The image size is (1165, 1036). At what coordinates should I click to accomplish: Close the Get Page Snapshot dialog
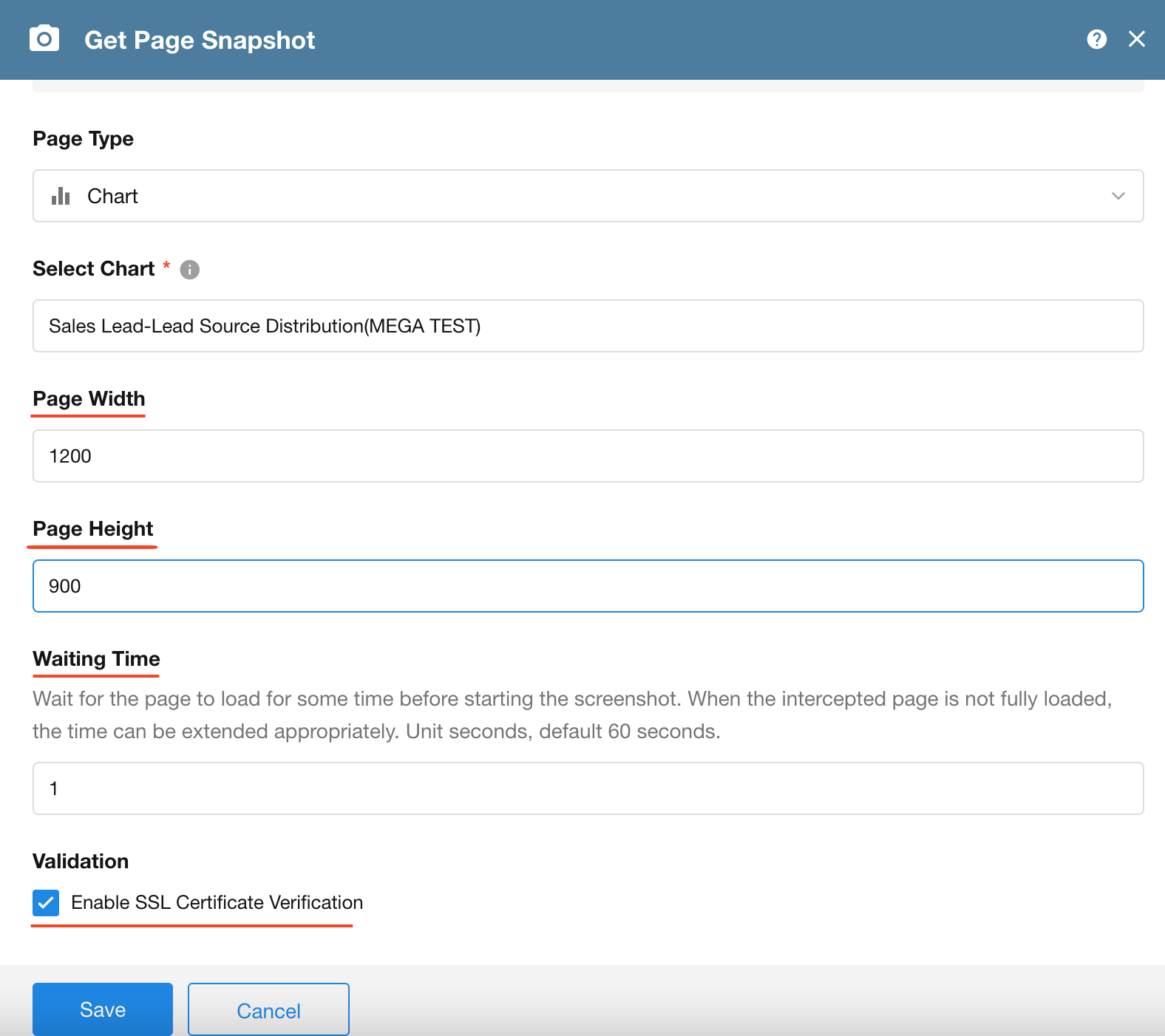[1136, 39]
